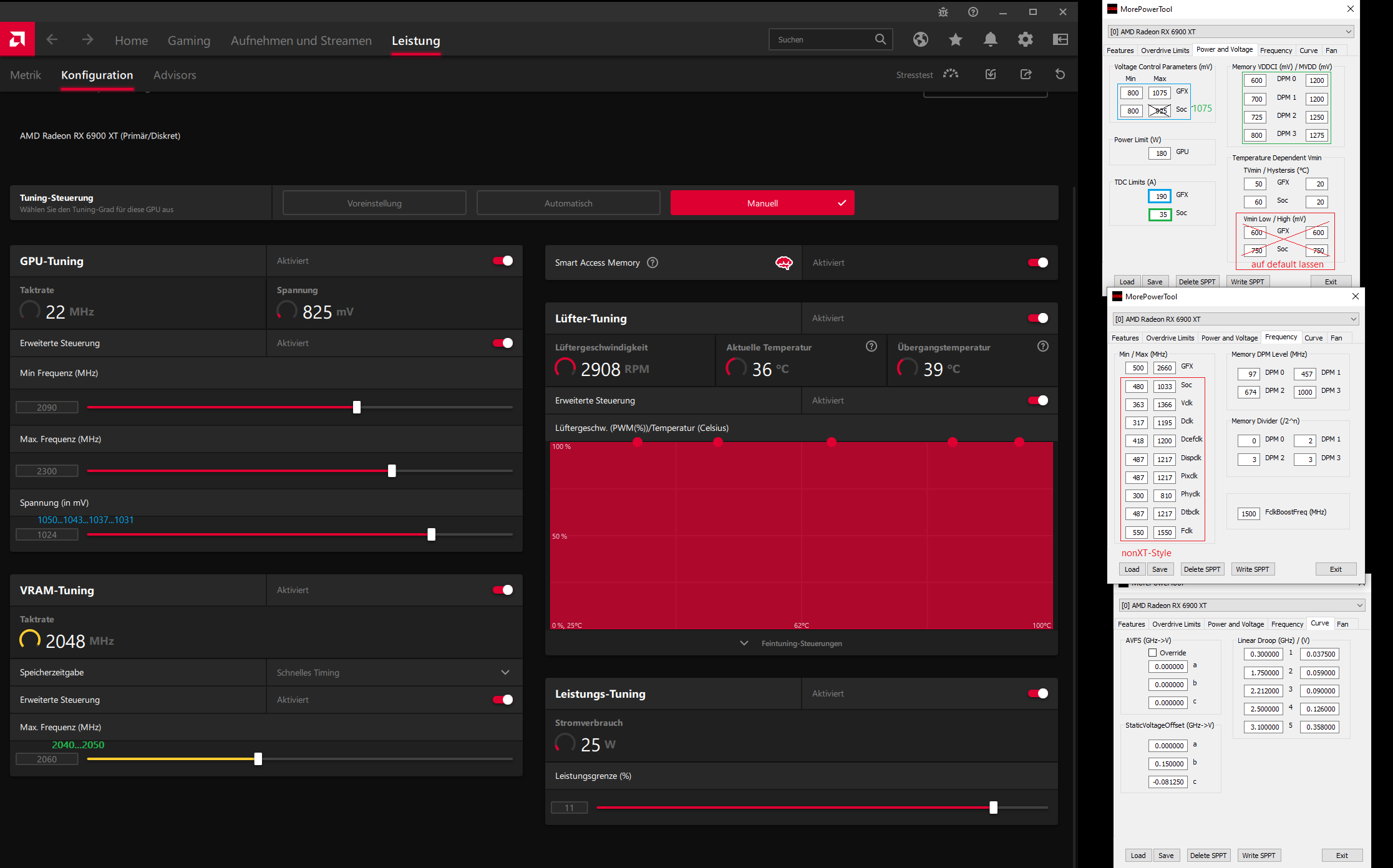Turn off Smart Access Memory toggle
1393x868 pixels.
coord(1037,263)
